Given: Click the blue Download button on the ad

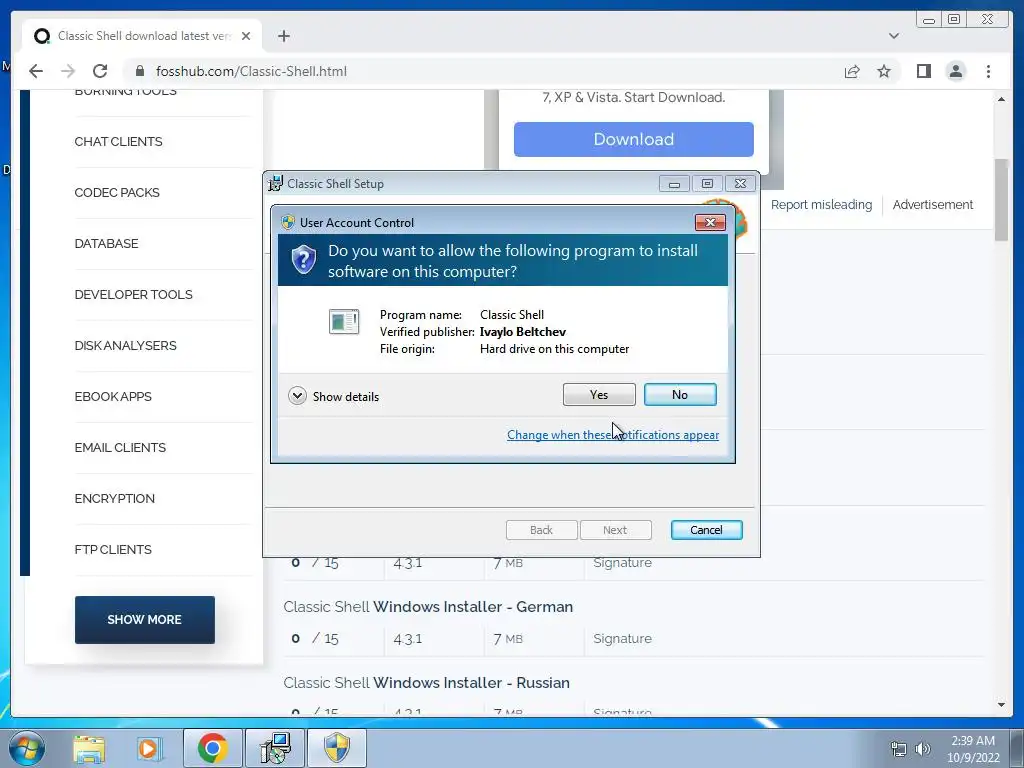Looking at the screenshot, I should pos(633,139).
